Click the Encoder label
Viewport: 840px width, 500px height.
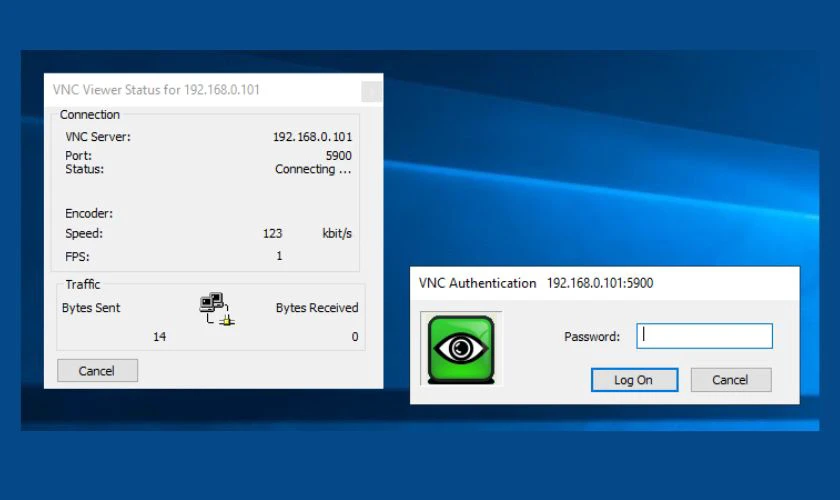[89, 214]
